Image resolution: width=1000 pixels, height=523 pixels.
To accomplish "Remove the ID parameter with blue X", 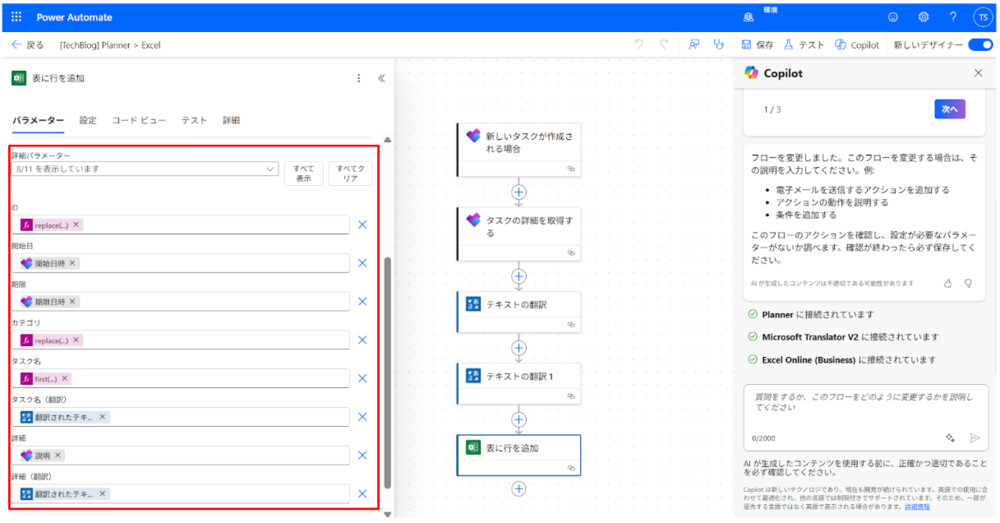I will pyautogui.click(x=362, y=225).
